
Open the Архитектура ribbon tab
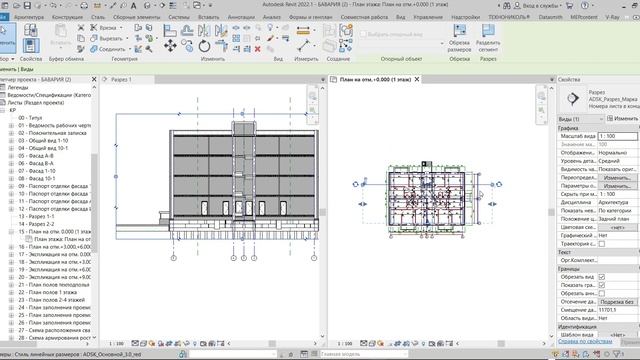tap(29, 17)
